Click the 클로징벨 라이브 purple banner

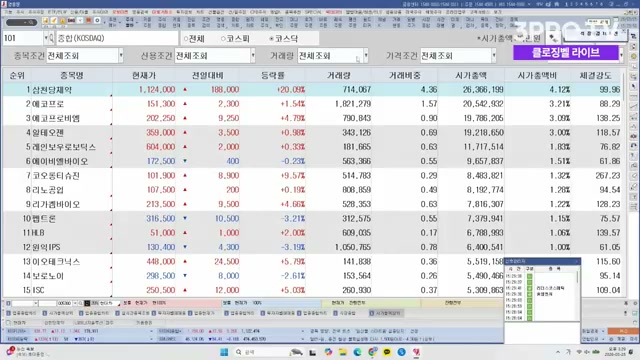pos(566,53)
